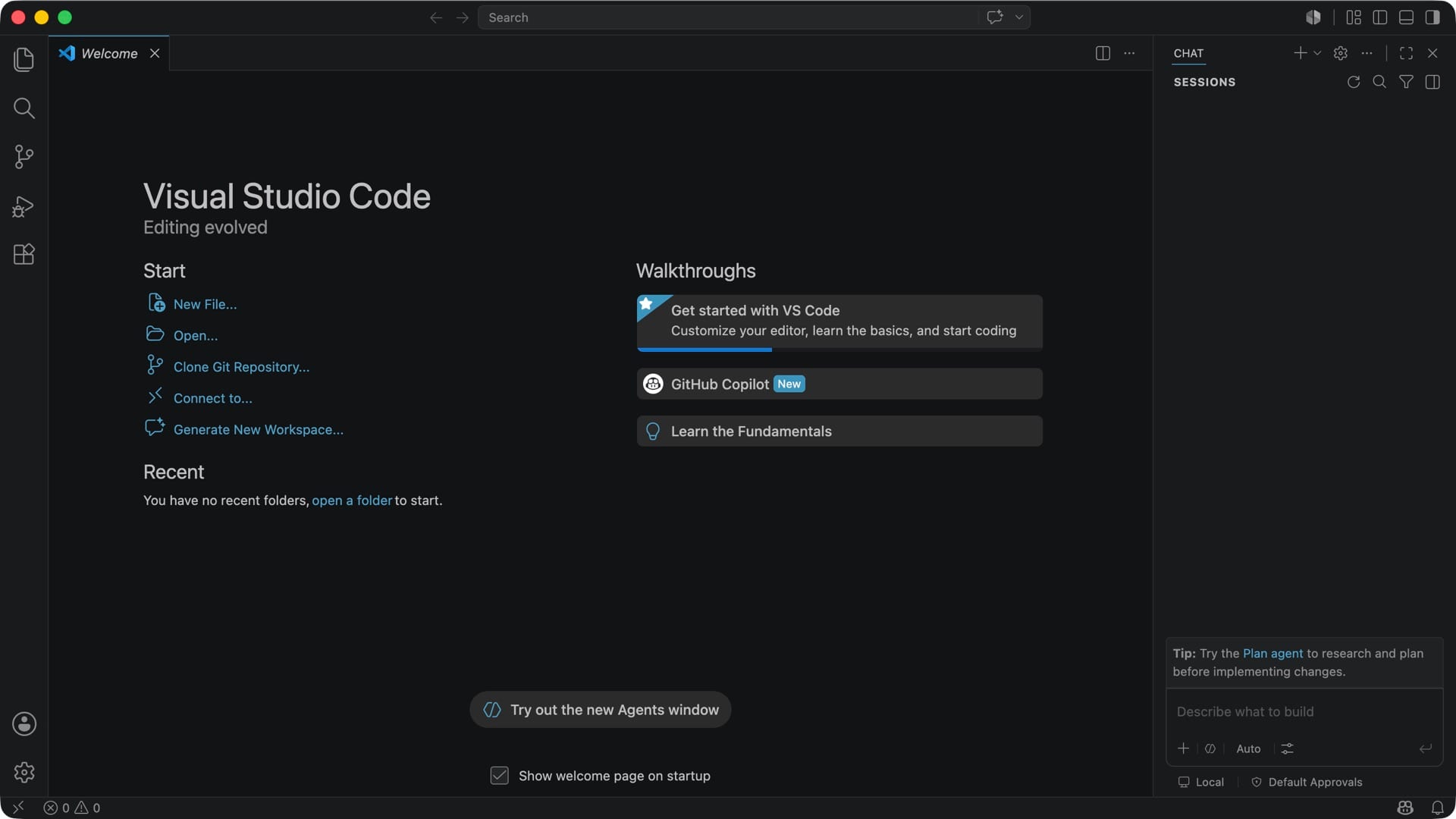Select the Welcome tab
Viewport: 1456px width, 819px height.
point(109,53)
